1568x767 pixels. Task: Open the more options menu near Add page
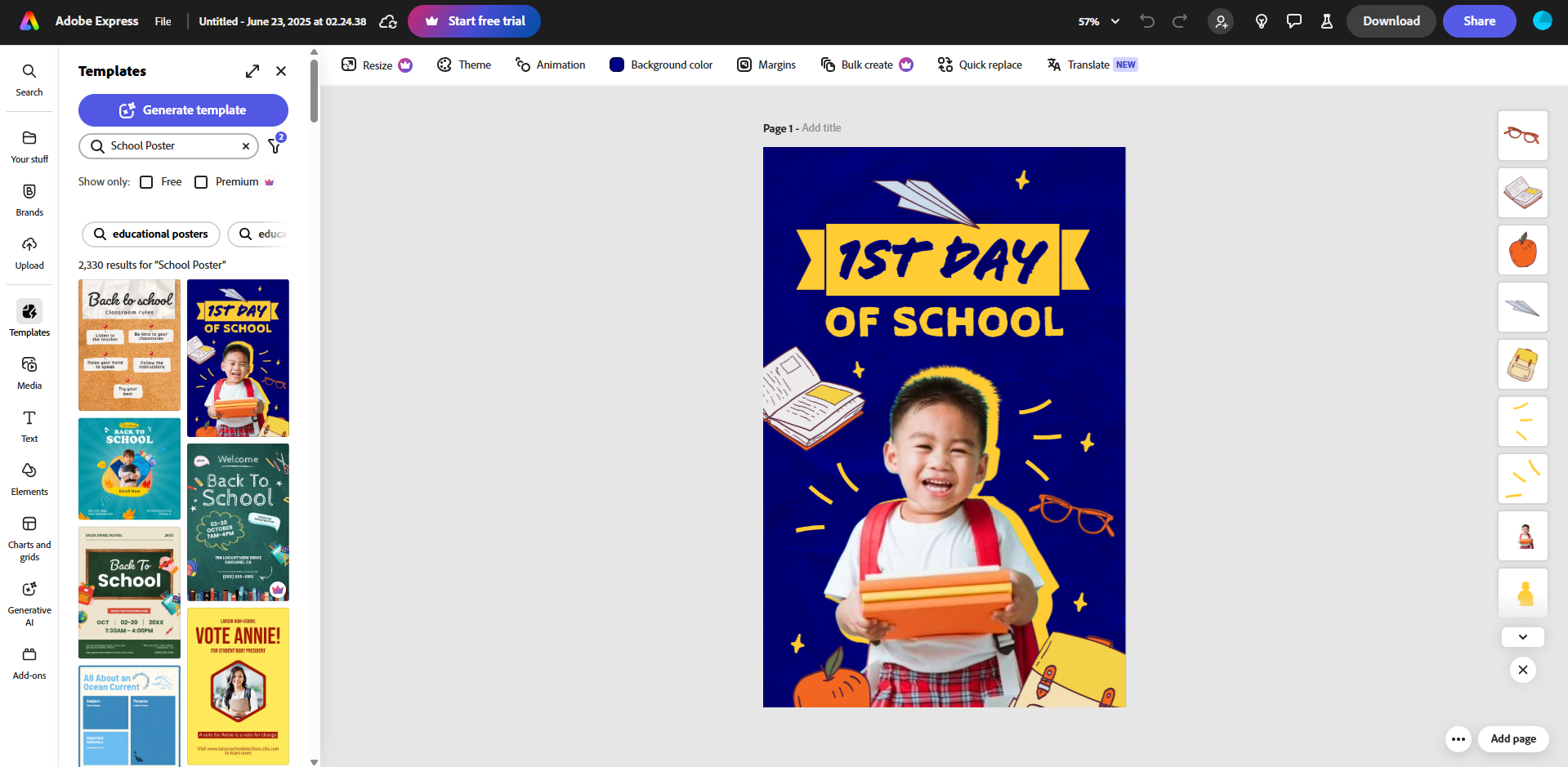tap(1458, 739)
